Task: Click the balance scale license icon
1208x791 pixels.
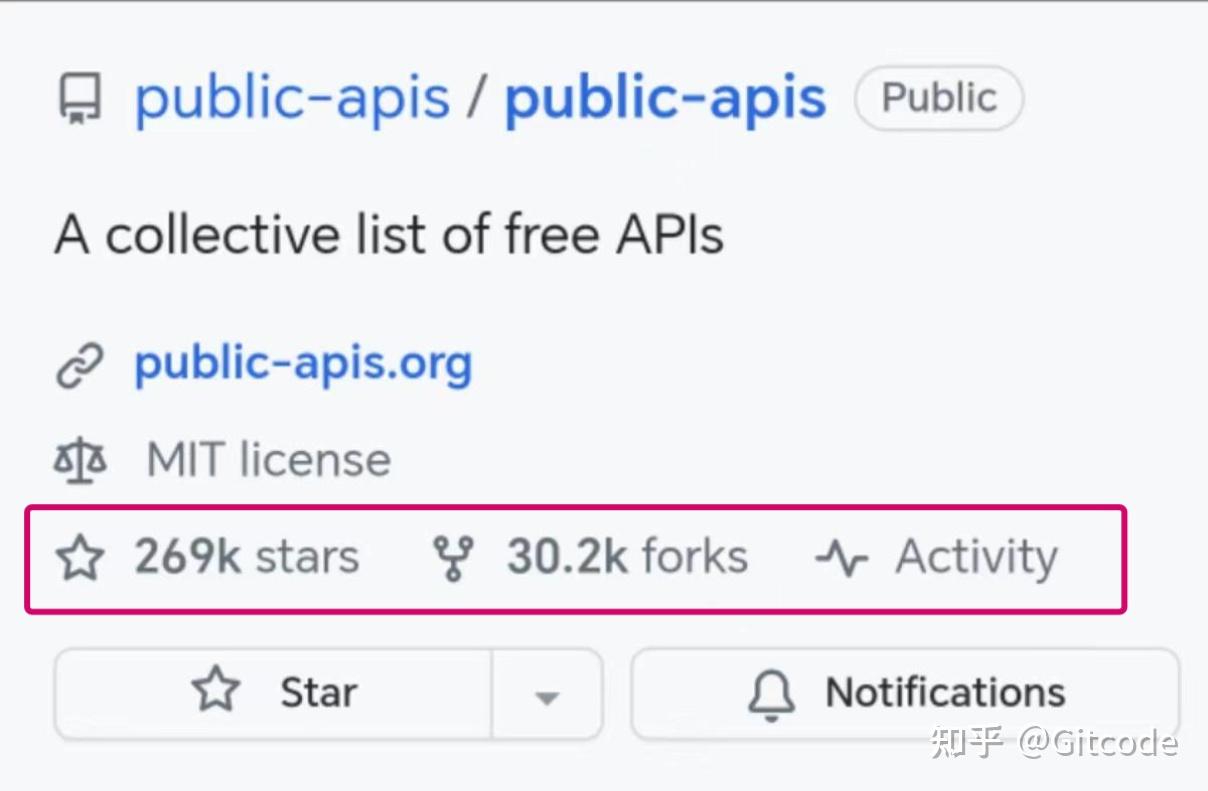Action: tap(80, 461)
